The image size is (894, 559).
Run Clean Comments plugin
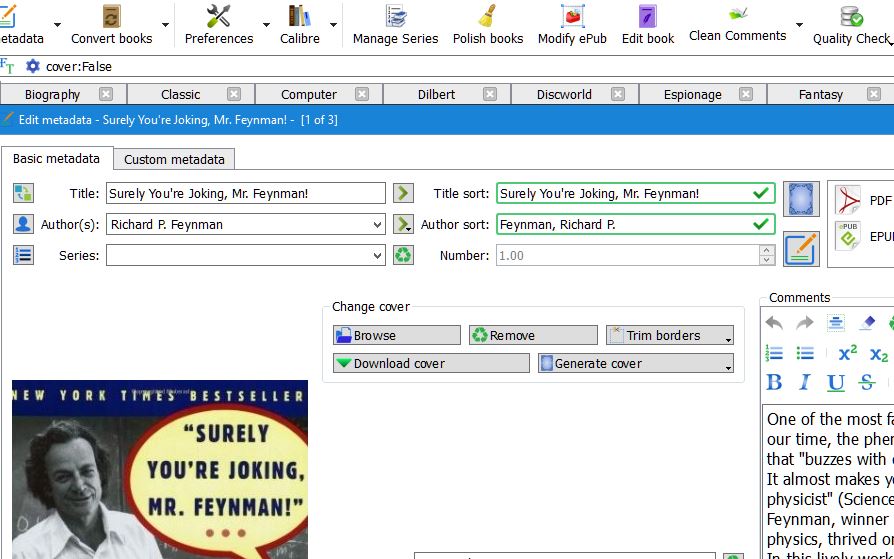pyautogui.click(x=737, y=25)
